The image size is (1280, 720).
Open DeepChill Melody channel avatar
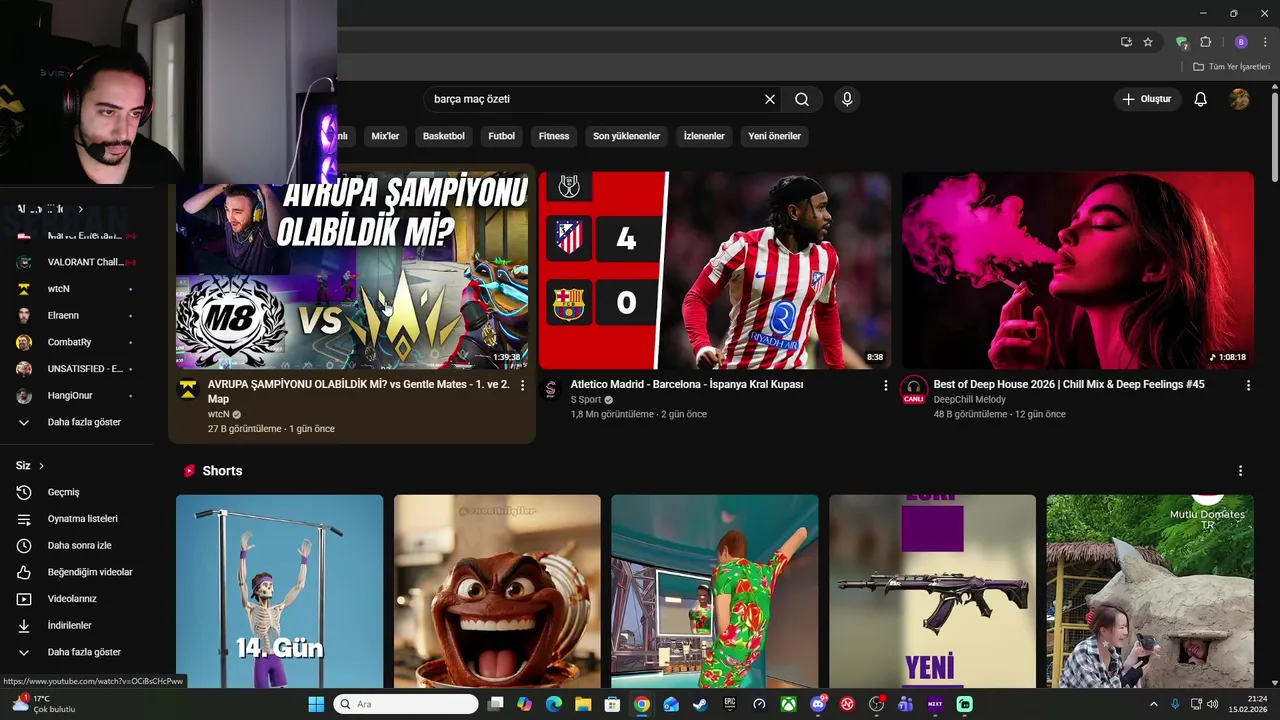pyautogui.click(x=913, y=389)
